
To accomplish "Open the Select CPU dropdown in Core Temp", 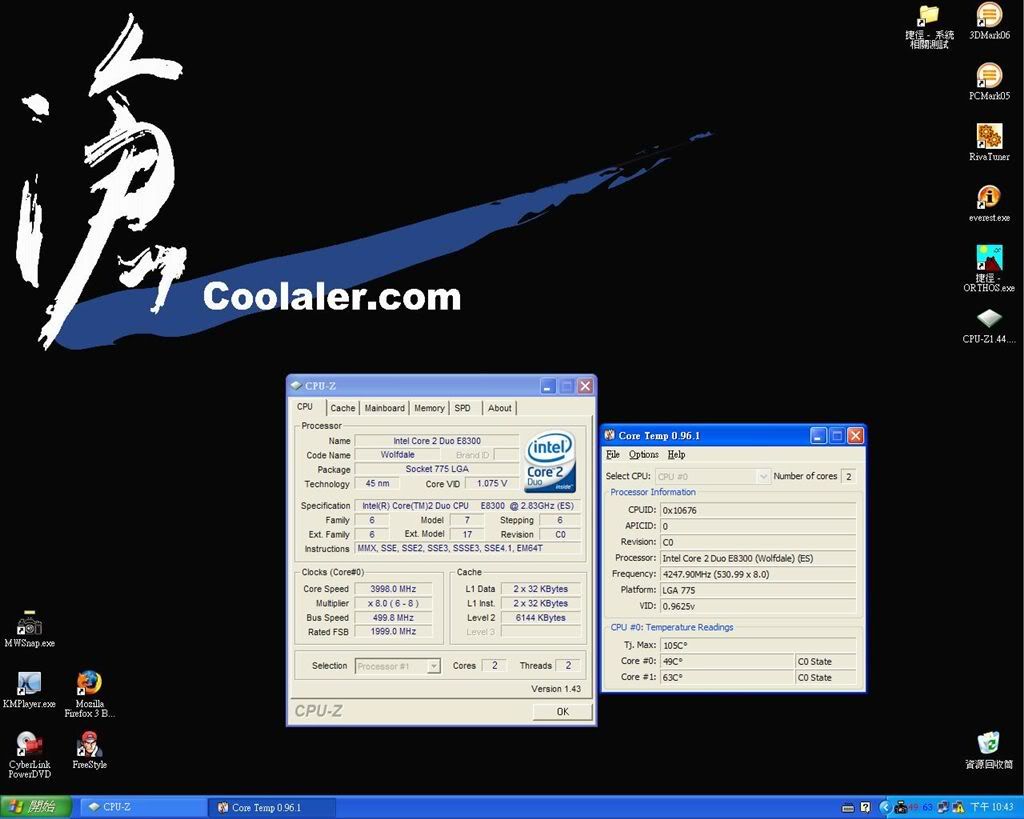I will pos(712,477).
